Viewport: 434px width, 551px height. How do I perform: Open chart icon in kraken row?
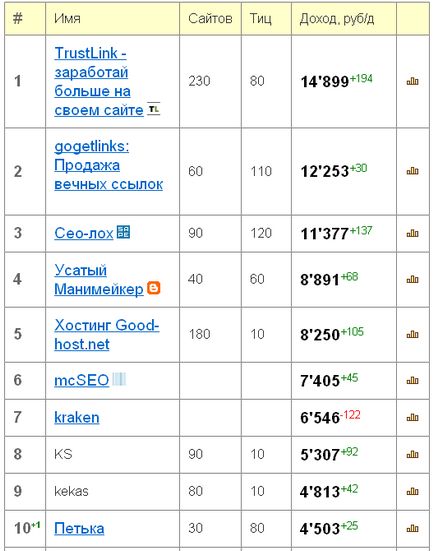412,417
